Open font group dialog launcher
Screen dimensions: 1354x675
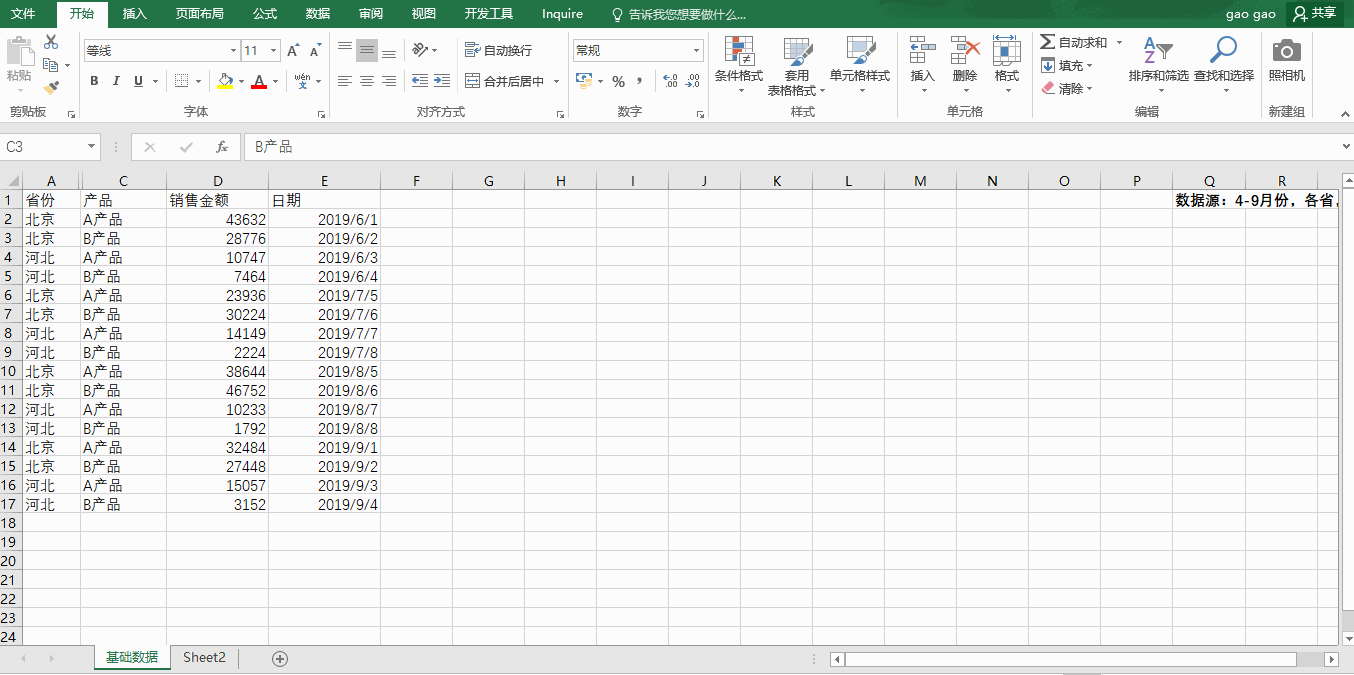pyautogui.click(x=321, y=115)
